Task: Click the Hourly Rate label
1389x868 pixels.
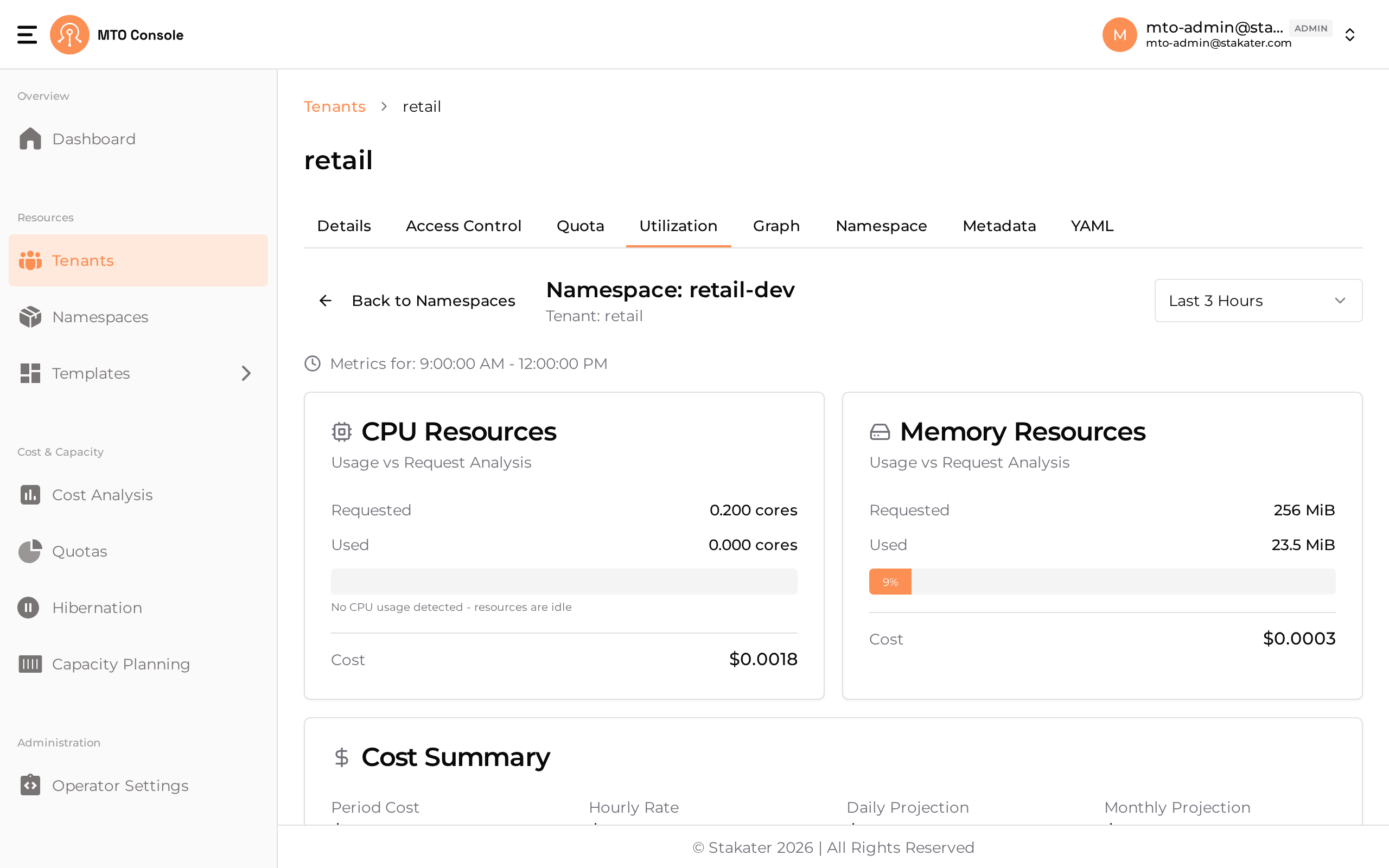Action: pos(634,808)
